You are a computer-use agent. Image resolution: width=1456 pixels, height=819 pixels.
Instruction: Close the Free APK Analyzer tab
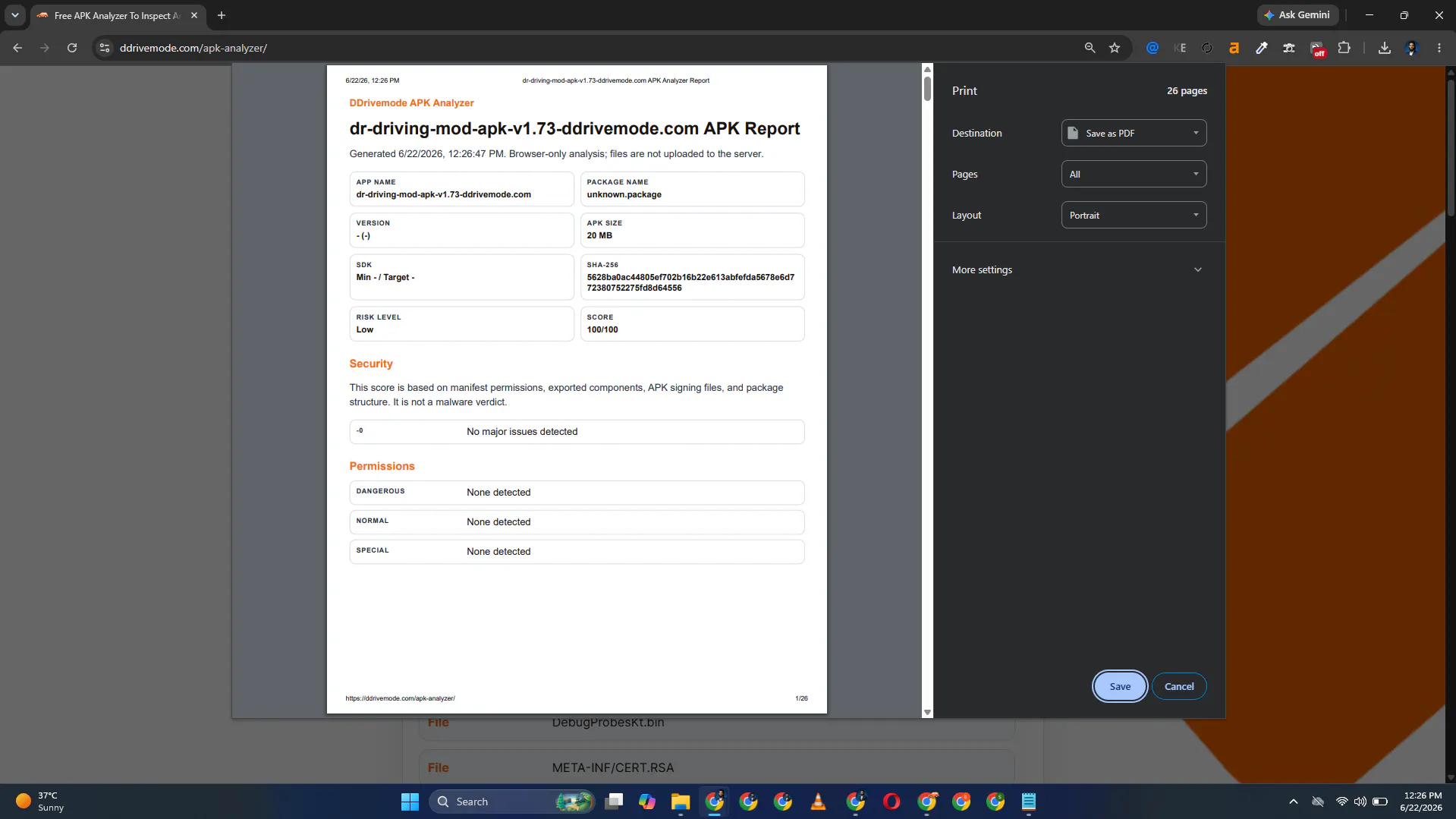click(194, 15)
